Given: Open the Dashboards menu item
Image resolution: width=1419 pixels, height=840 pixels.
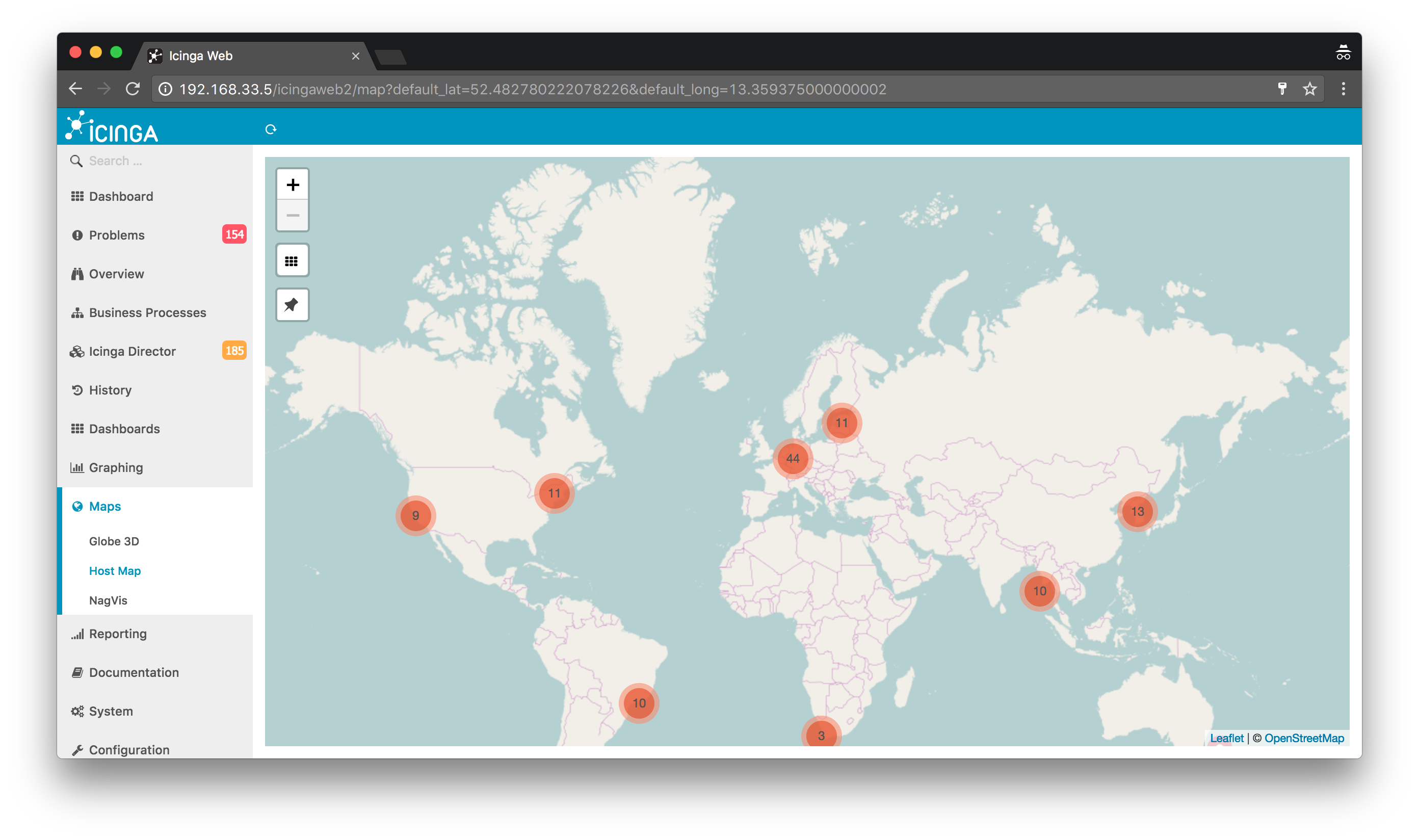Looking at the screenshot, I should click(154, 429).
